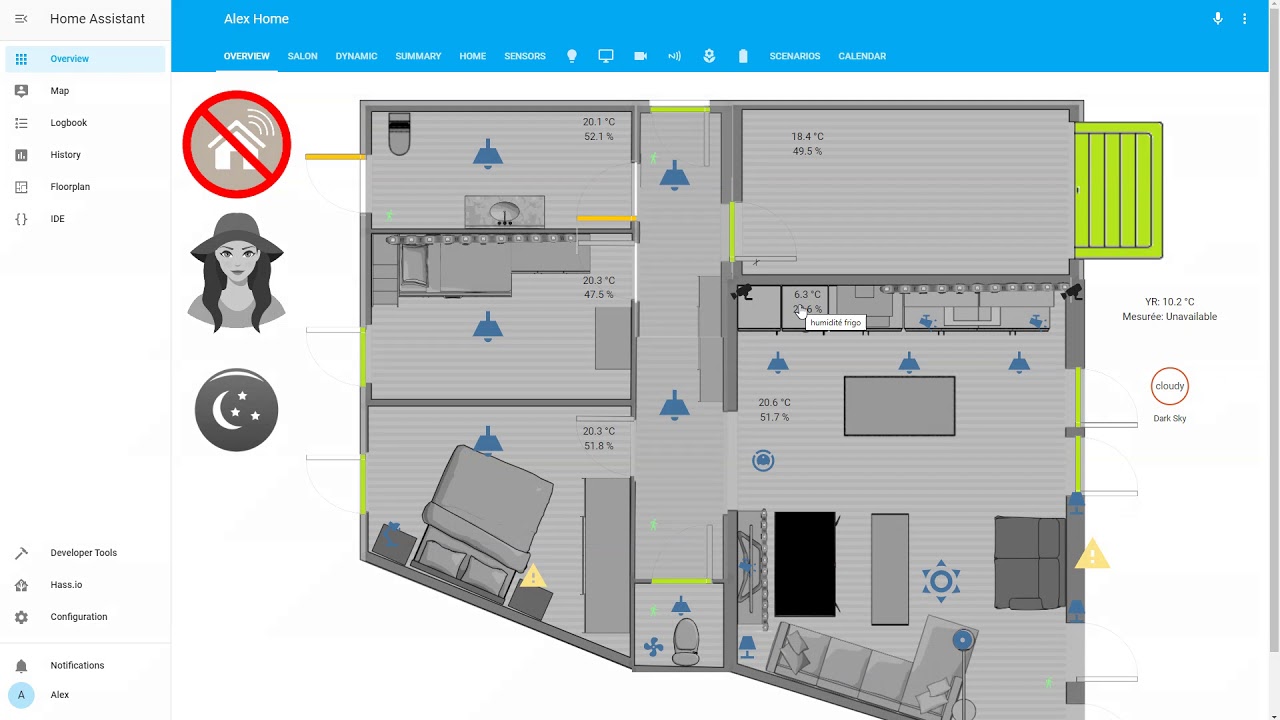Select the NFC signal icon tab
The height and width of the screenshot is (720, 1280).
point(674,56)
